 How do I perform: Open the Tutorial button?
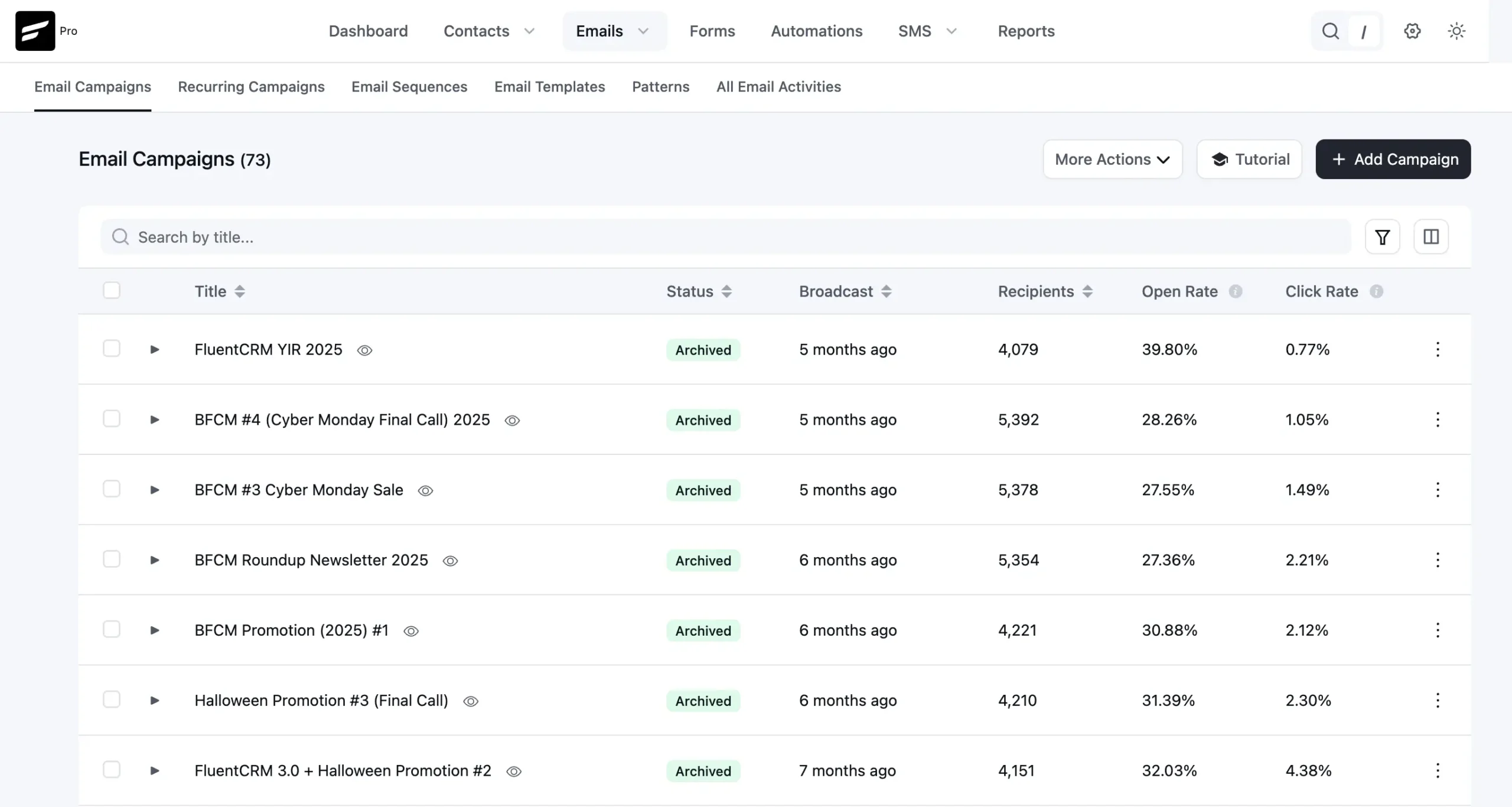tap(1249, 160)
